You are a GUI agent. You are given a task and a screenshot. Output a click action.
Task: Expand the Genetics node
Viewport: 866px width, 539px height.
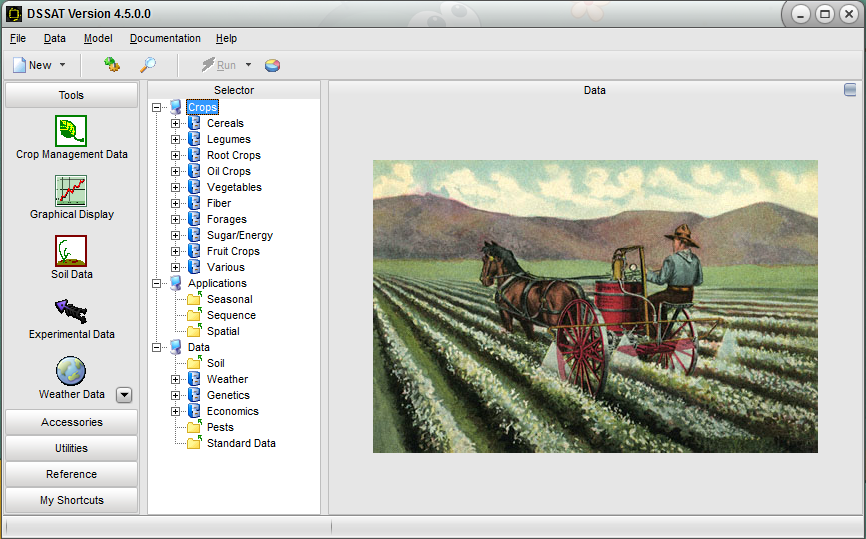pyautogui.click(x=175, y=395)
